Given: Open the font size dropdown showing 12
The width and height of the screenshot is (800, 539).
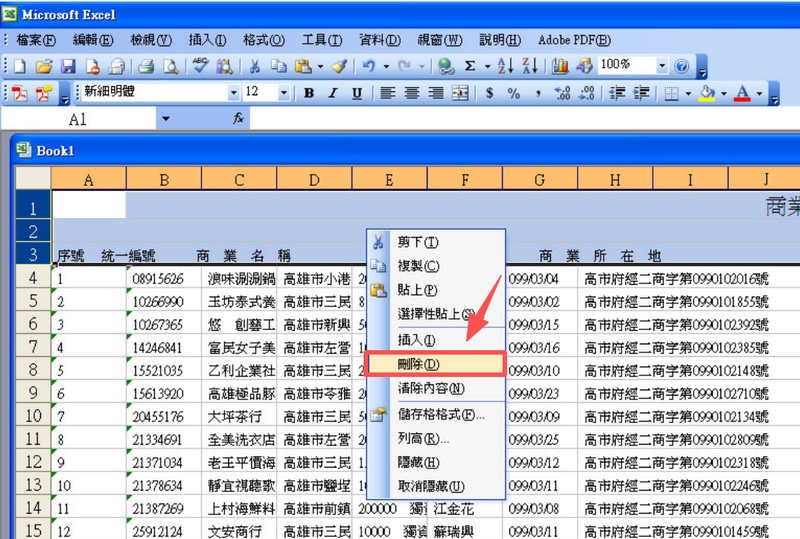Looking at the screenshot, I should pyautogui.click(x=284, y=93).
